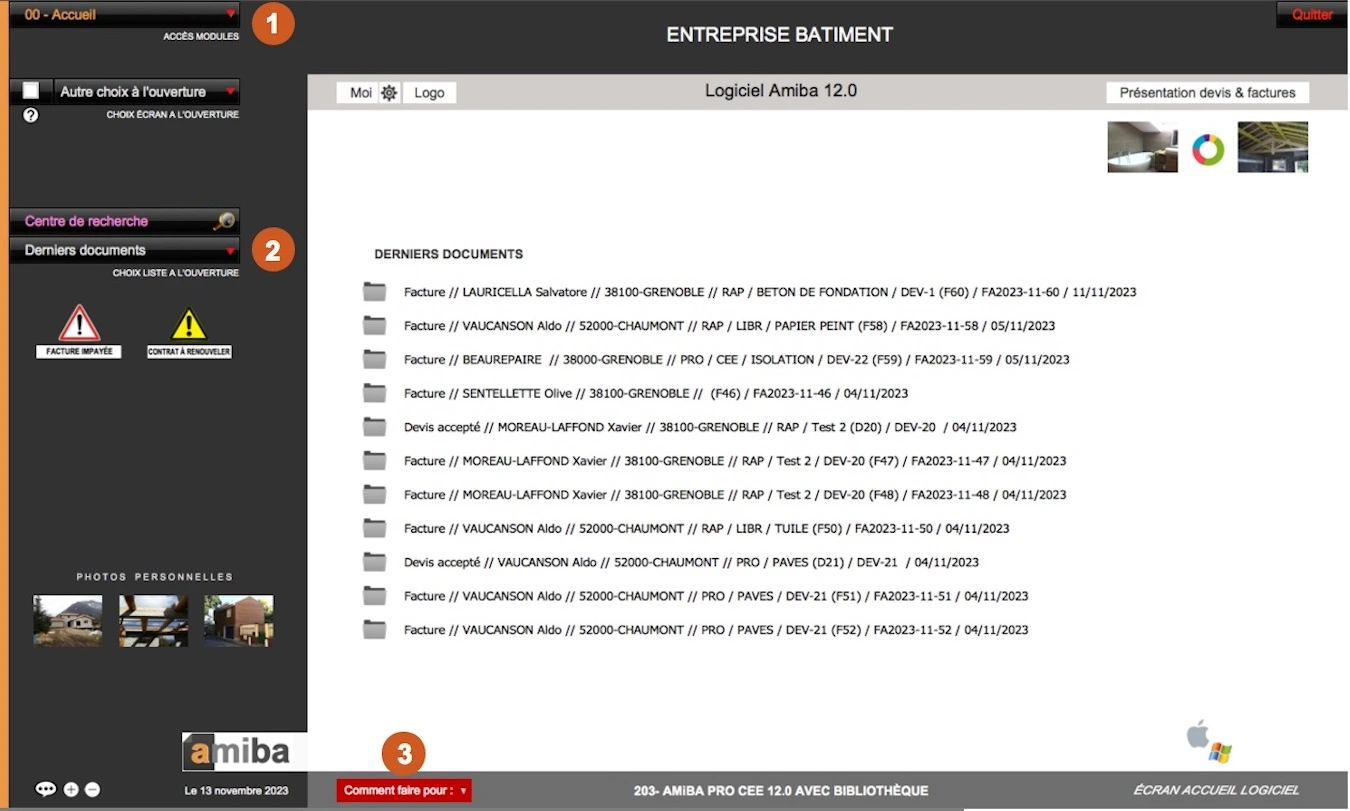Select VAUCANSON TUILE FA2023-11-50 row
This screenshot has width=1350, height=811.
[707, 529]
